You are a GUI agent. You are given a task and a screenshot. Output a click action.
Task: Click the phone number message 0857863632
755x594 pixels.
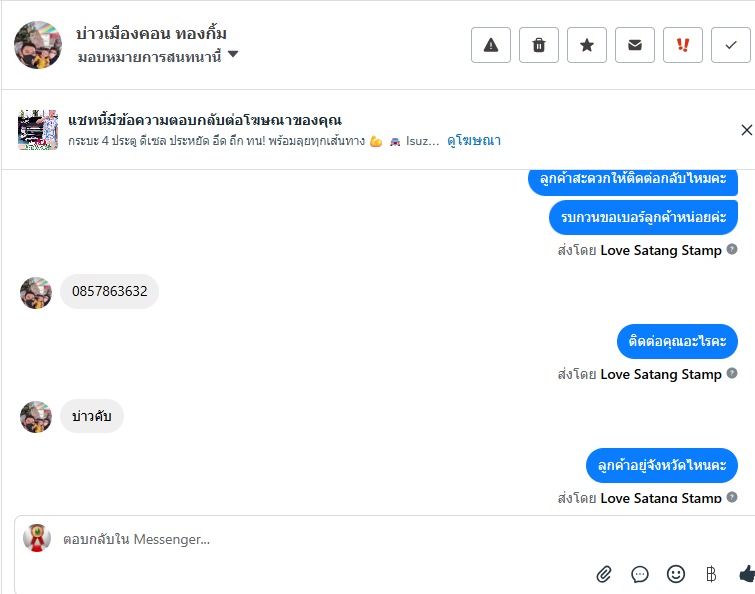coord(109,292)
